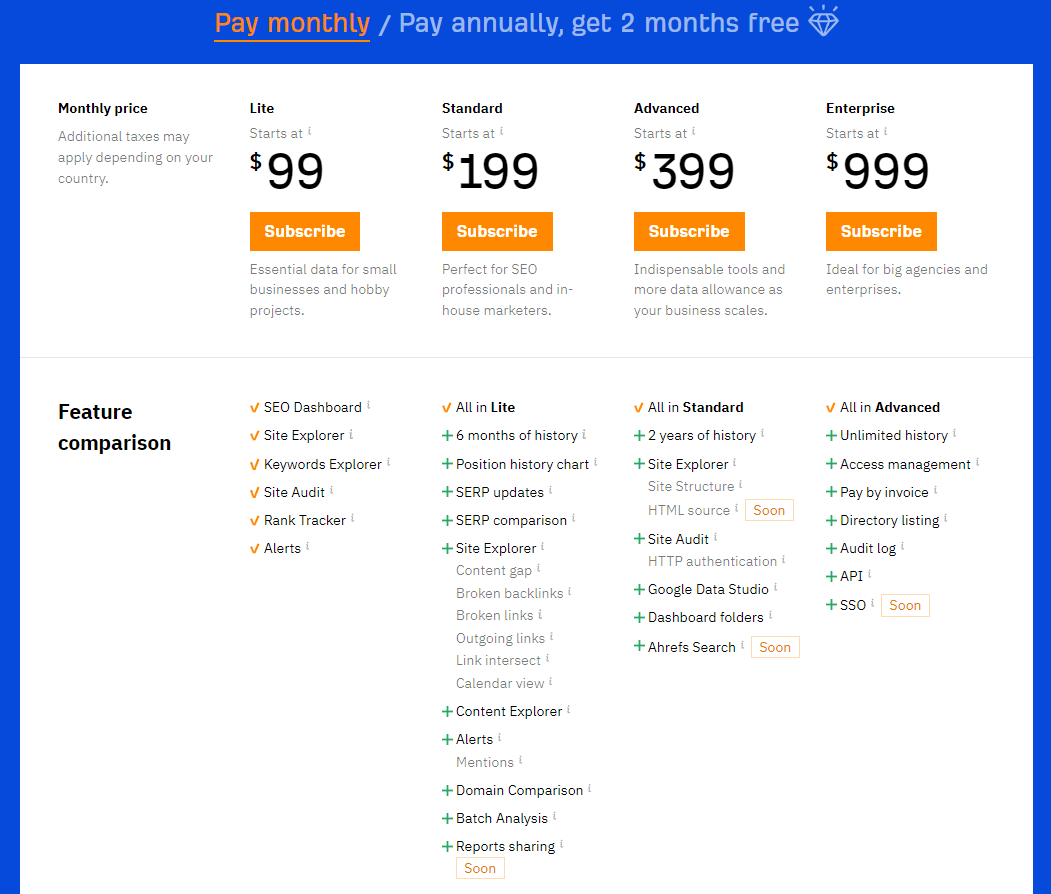Click info icon next to Lite Starts at
The width and height of the screenshot is (1051, 894).
point(309,131)
